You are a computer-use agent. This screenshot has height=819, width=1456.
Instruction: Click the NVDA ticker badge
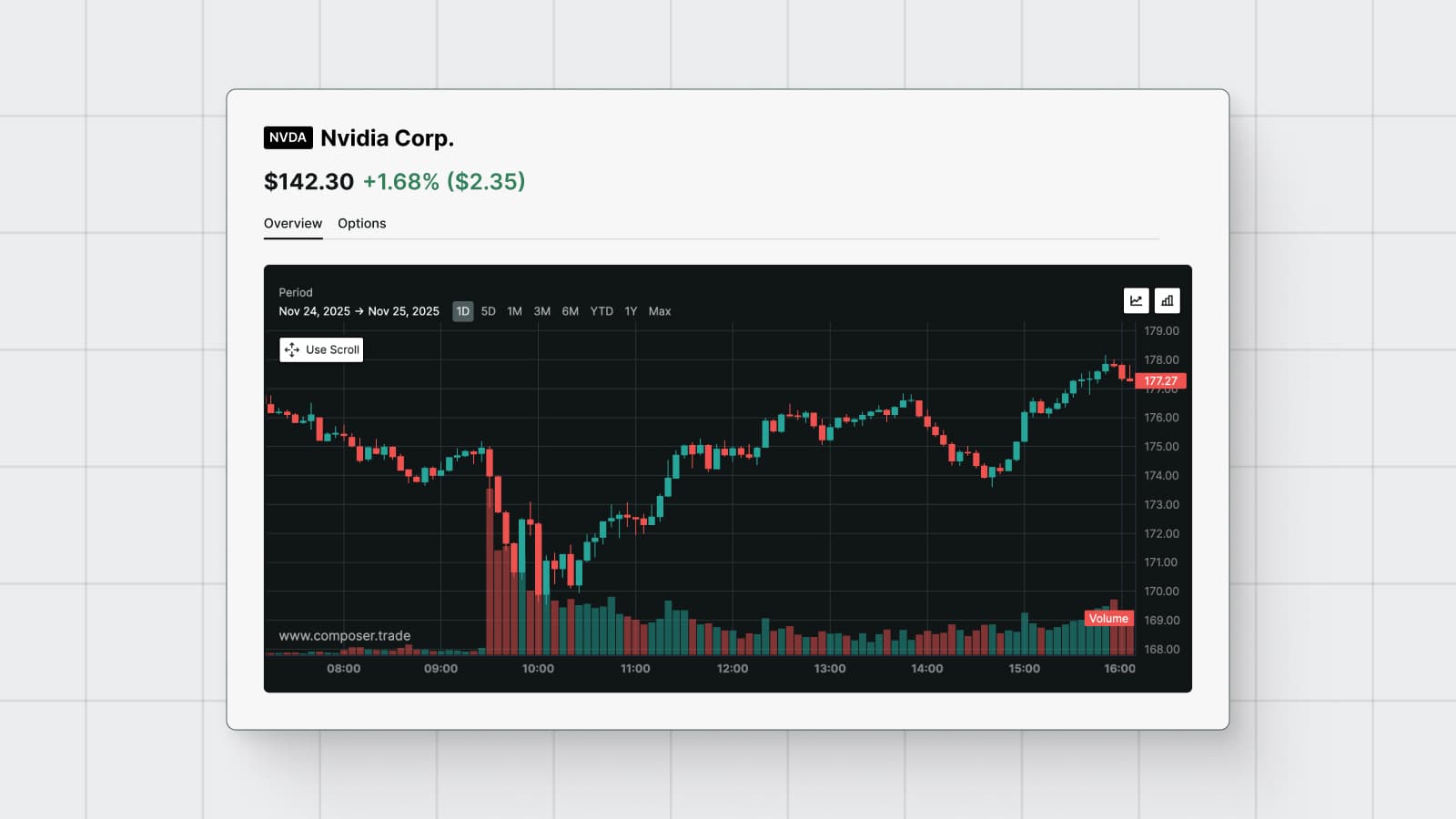pos(288,137)
